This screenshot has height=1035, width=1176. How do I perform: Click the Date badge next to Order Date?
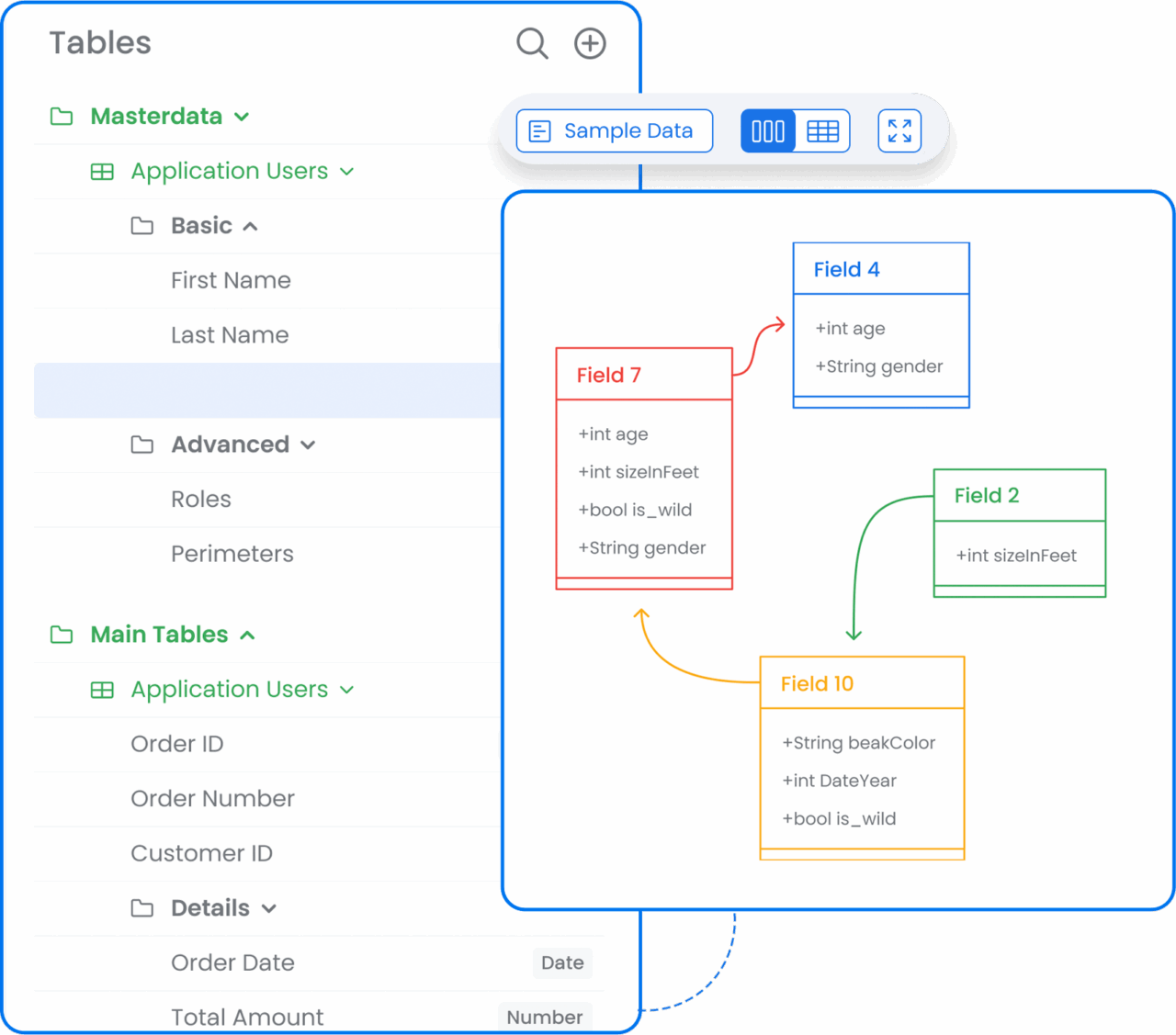tap(562, 962)
